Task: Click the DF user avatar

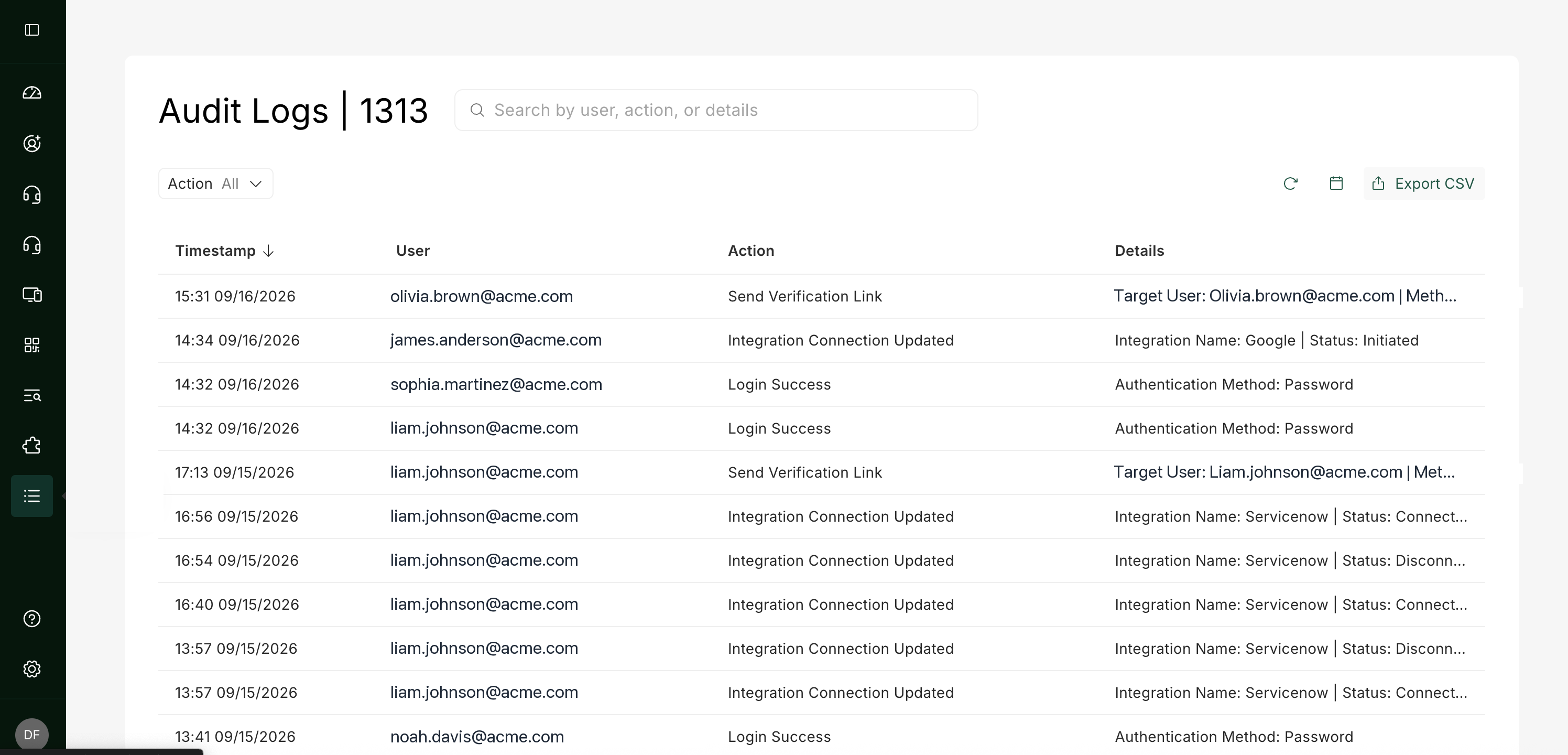Action: click(x=31, y=735)
